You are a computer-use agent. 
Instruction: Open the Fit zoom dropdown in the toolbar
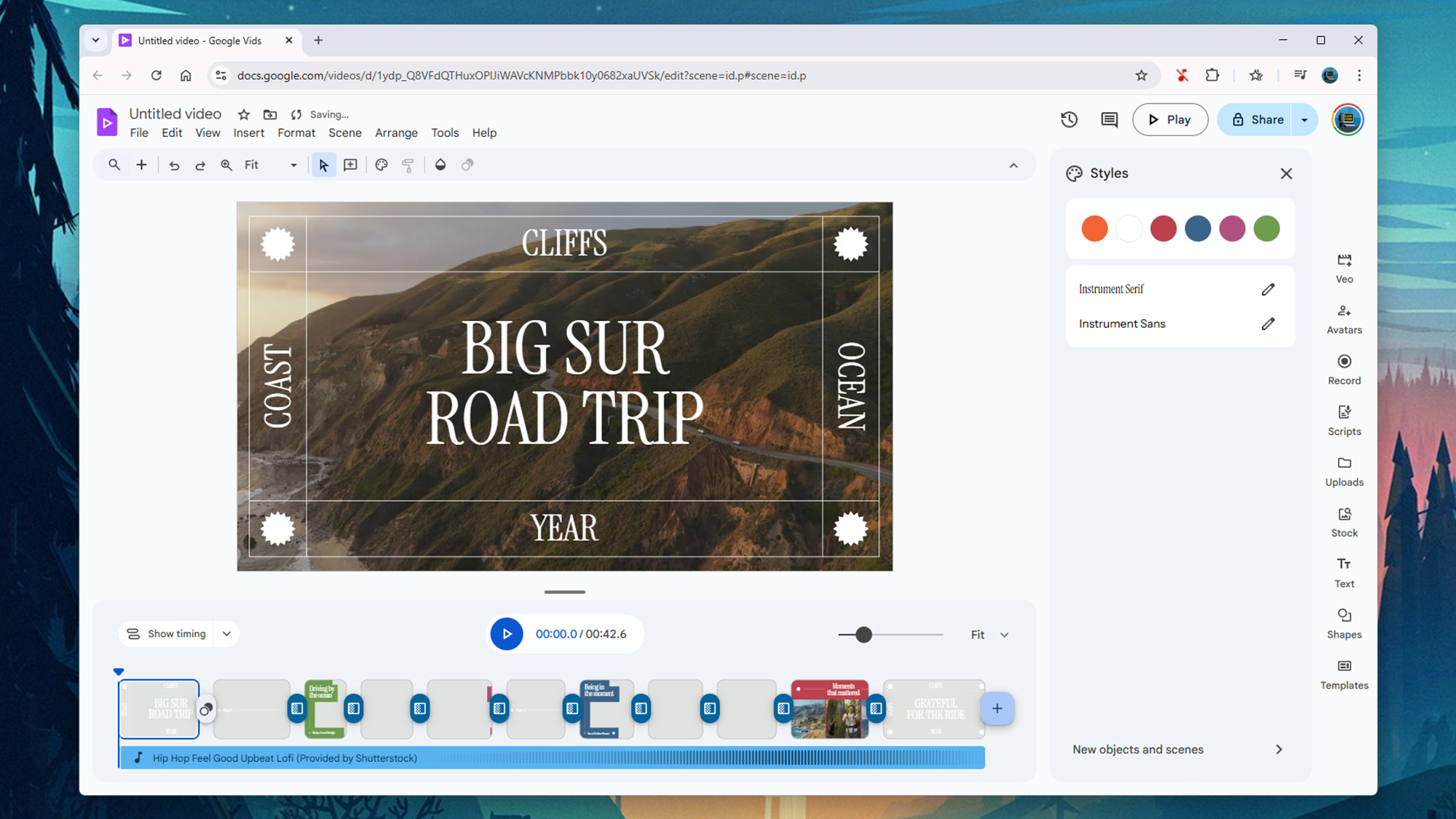(293, 165)
